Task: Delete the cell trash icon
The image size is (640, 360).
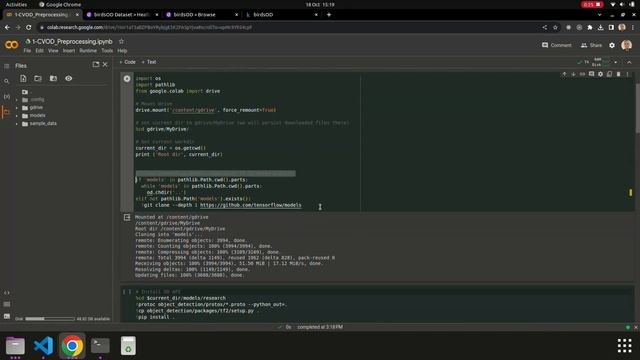Action: [x=618, y=74]
